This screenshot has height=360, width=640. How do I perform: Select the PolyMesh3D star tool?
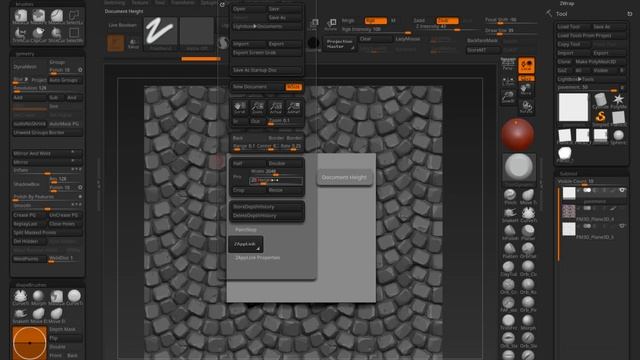point(618,100)
